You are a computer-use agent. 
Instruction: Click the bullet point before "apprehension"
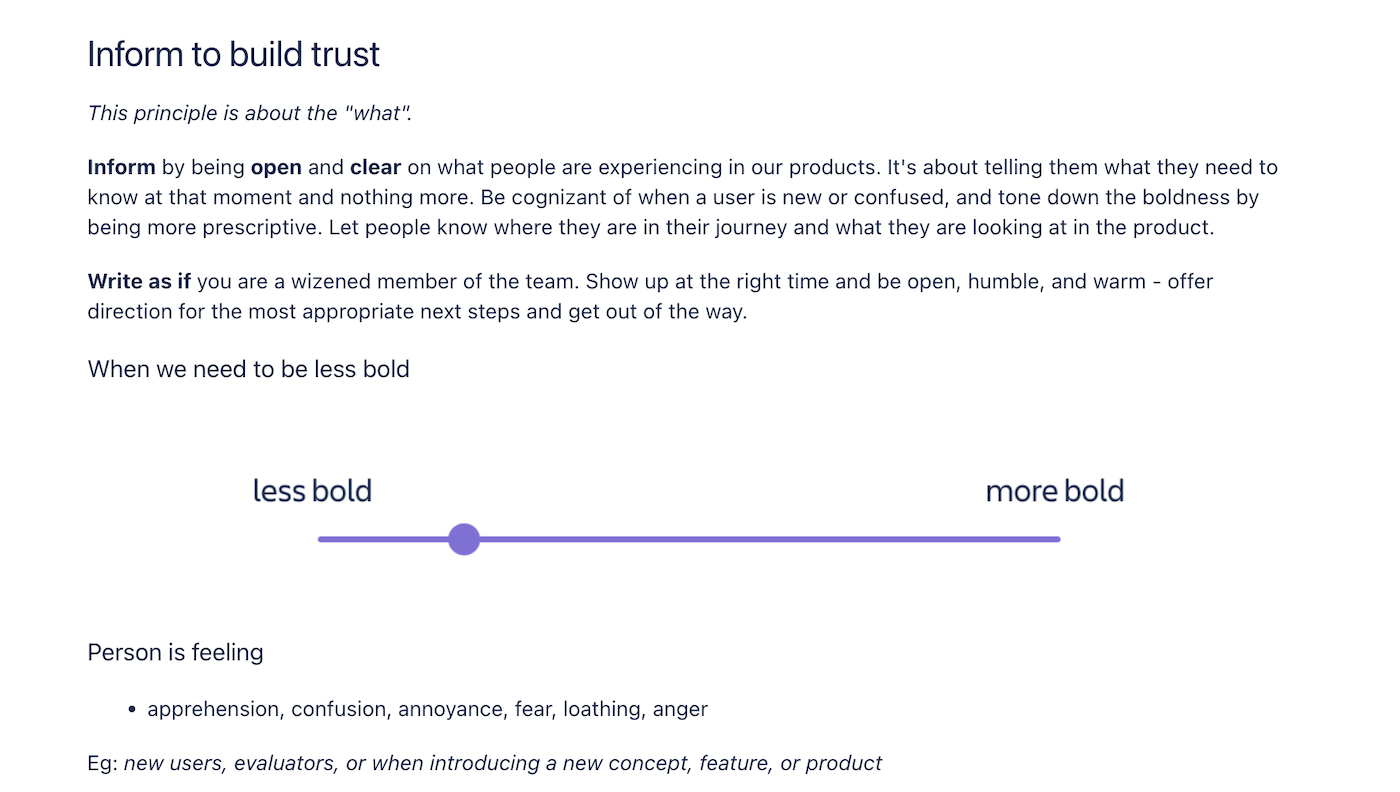132,710
